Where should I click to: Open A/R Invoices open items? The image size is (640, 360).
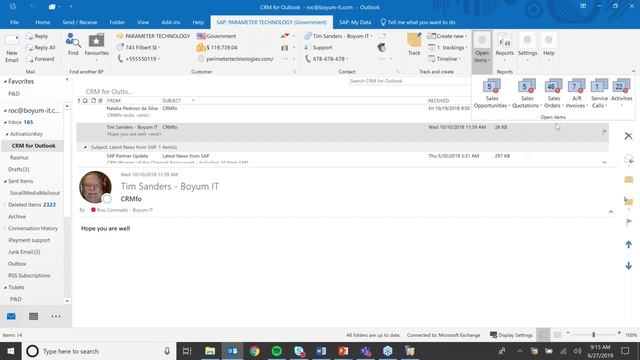[x=576, y=93]
